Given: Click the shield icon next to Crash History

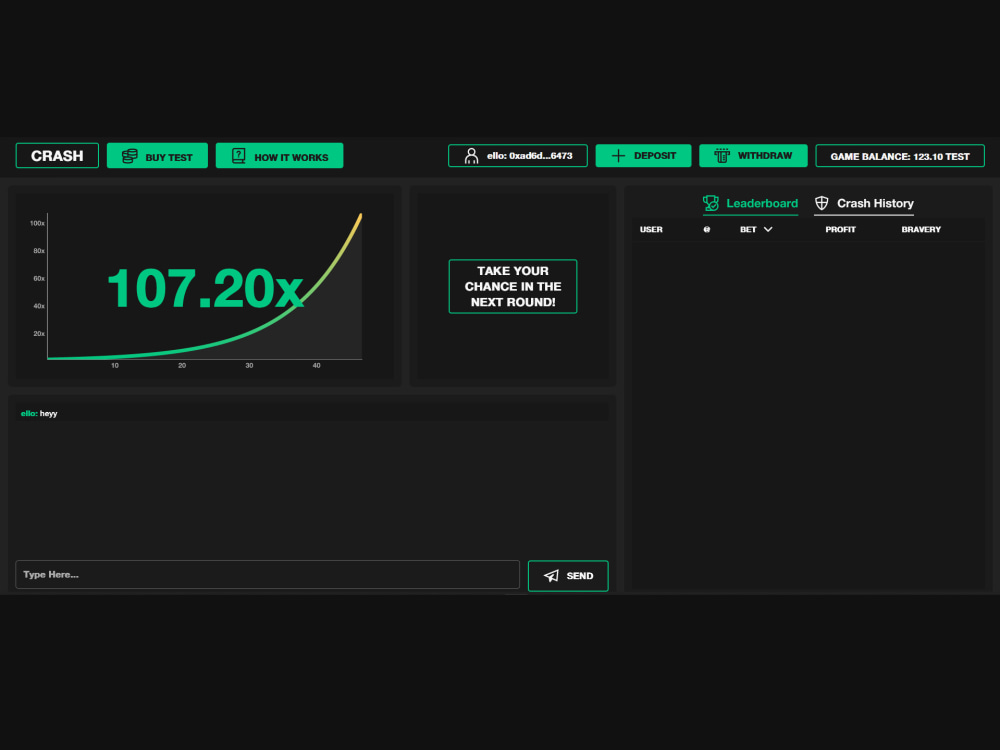Looking at the screenshot, I should coord(822,204).
